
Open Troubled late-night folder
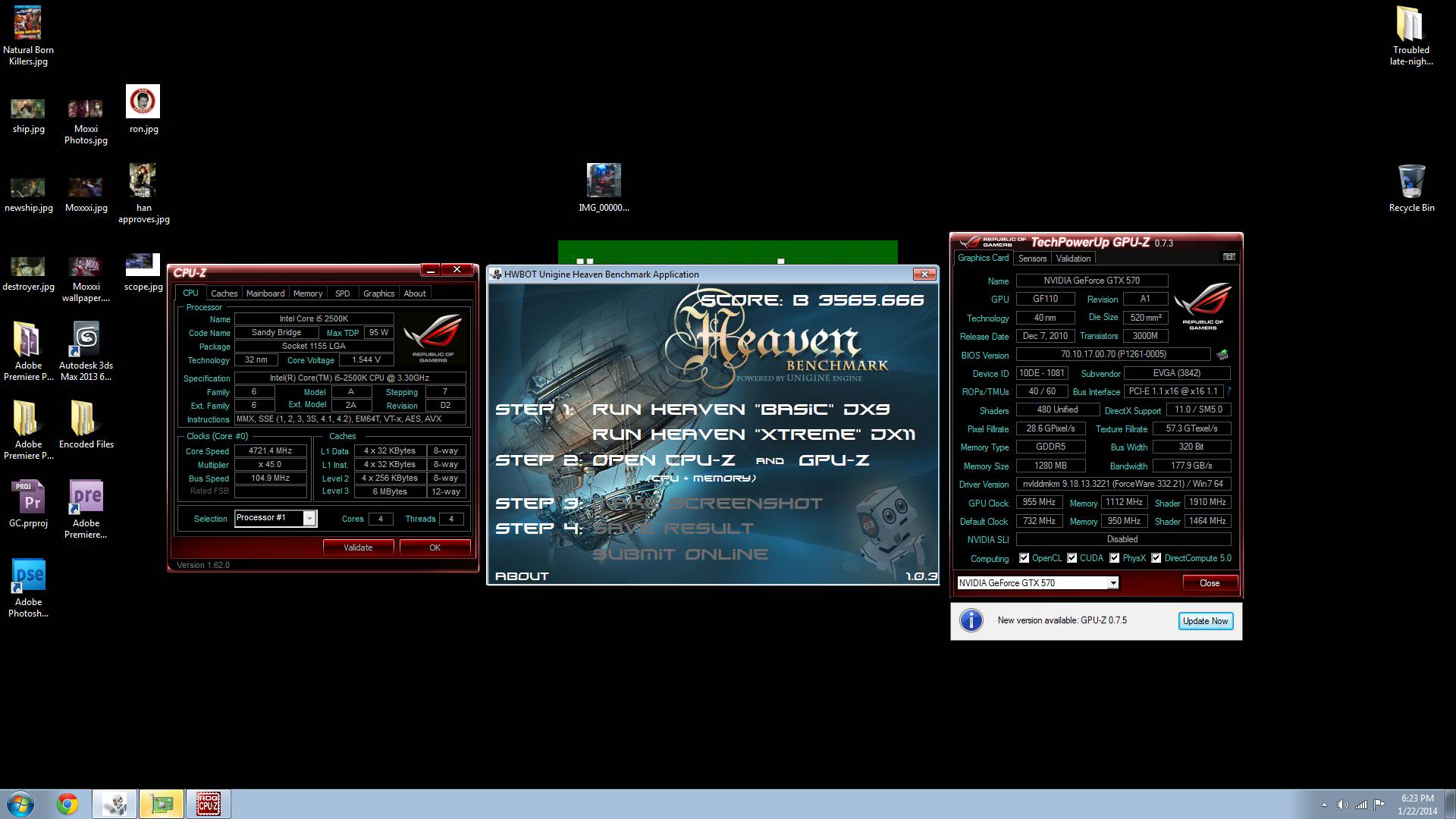[x=1410, y=36]
